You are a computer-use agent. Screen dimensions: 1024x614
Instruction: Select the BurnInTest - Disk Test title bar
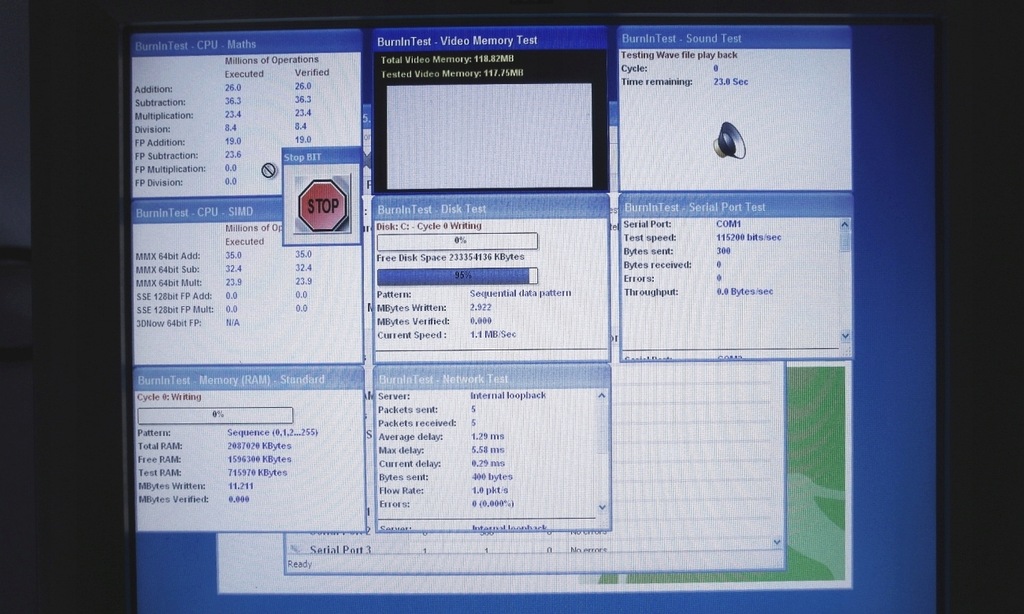(x=491, y=209)
